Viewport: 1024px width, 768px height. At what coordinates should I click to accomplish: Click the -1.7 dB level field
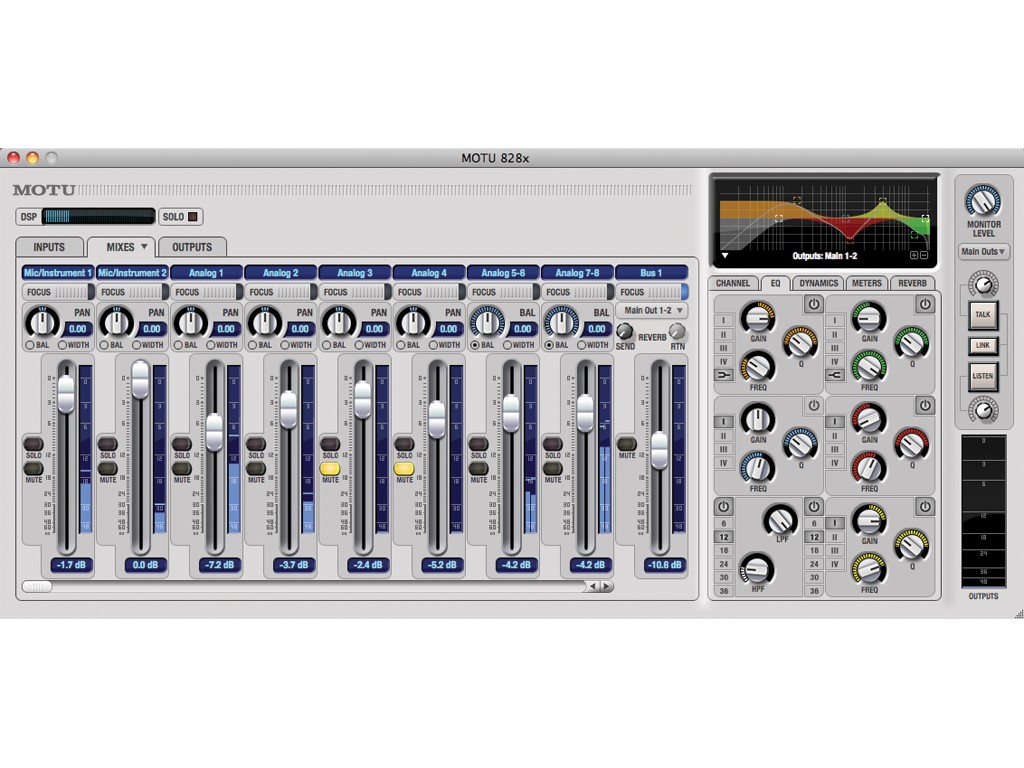click(x=71, y=565)
